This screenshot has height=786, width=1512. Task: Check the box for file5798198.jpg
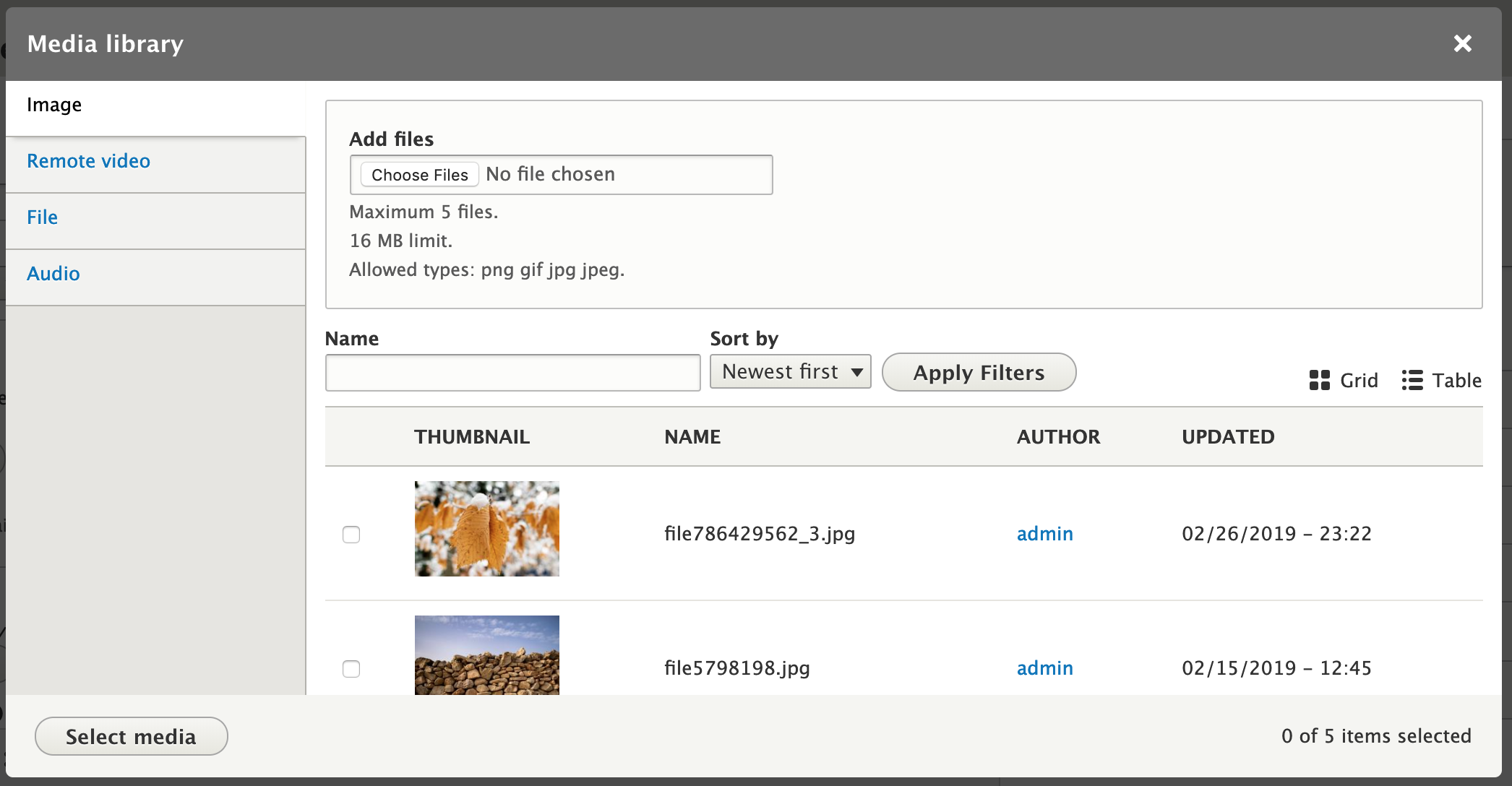[x=351, y=669]
